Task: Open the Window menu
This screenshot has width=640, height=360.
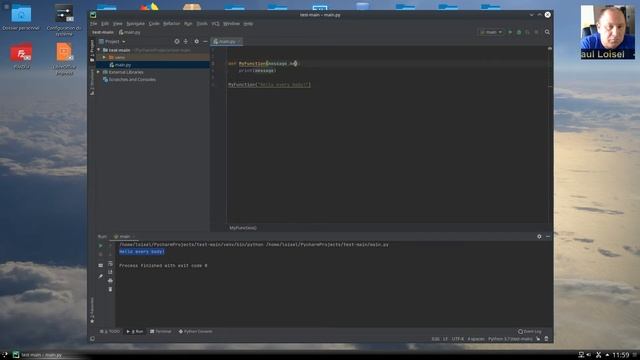Action: [x=231, y=24]
